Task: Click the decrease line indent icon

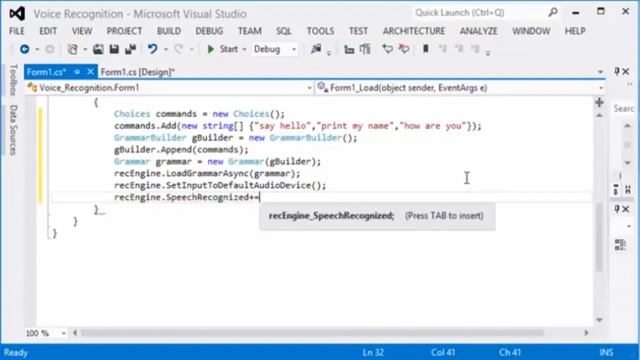Action: click(x=349, y=49)
